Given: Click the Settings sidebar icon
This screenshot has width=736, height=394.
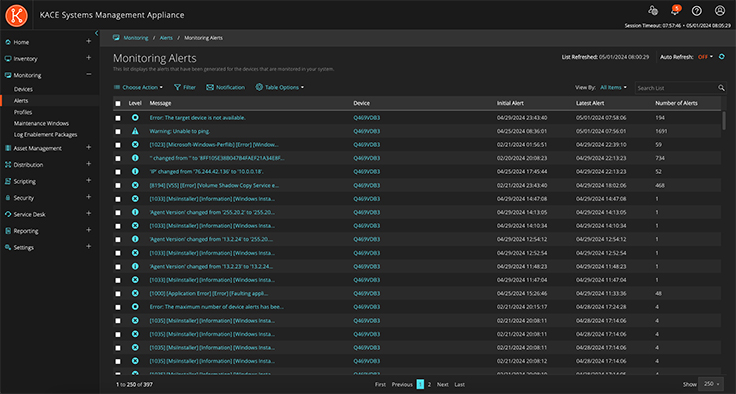Looking at the screenshot, I should click(x=8, y=247).
